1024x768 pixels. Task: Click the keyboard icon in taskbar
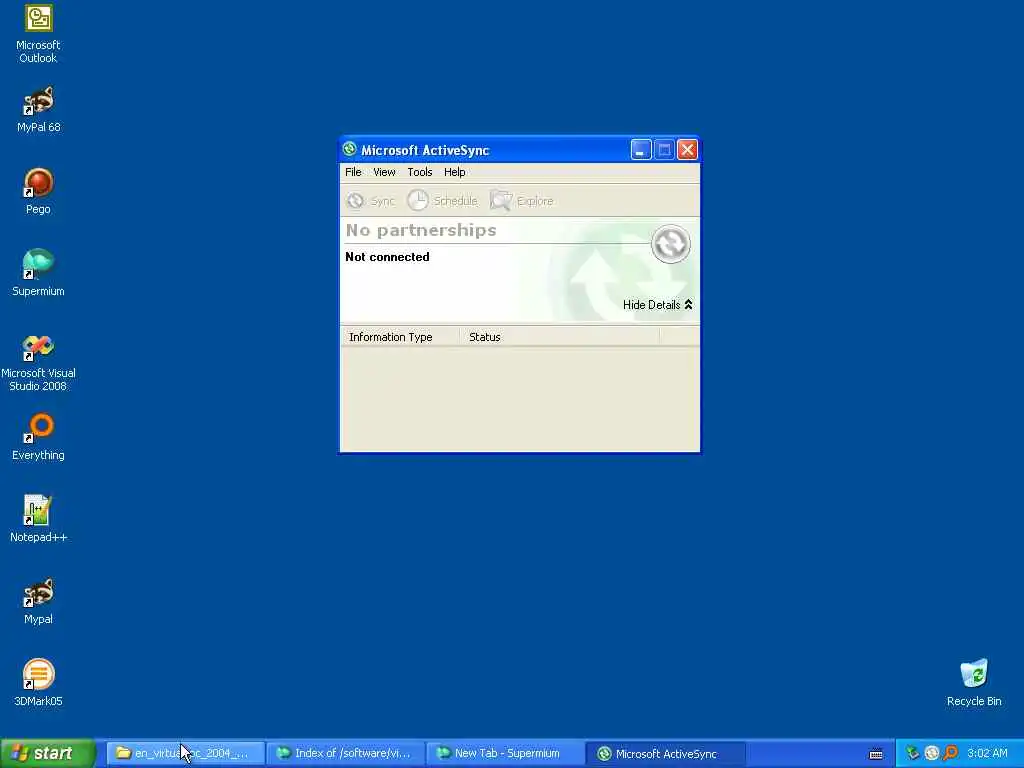(x=876, y=754)
